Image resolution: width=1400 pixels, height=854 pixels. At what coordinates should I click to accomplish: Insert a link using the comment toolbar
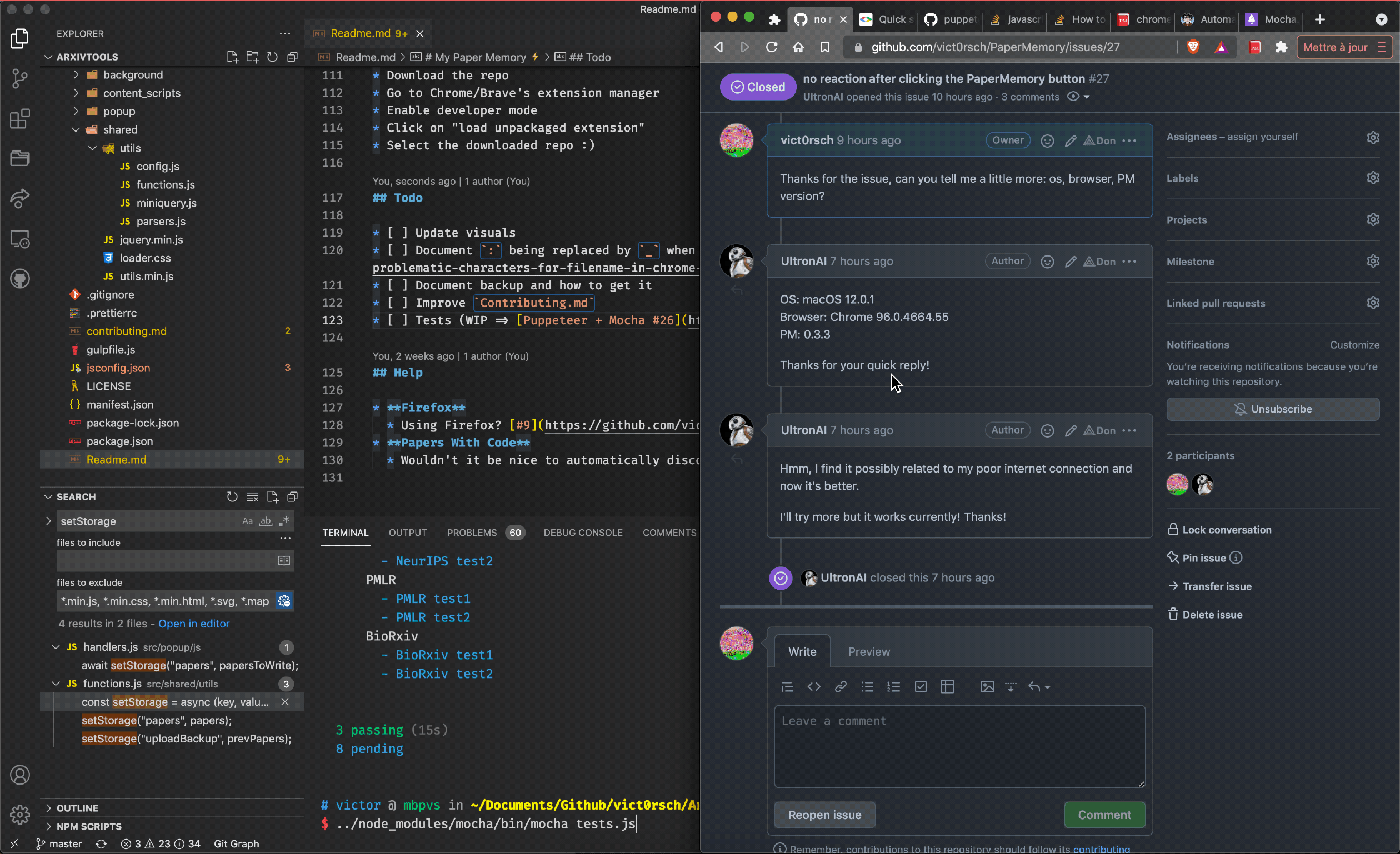[841, 686]
